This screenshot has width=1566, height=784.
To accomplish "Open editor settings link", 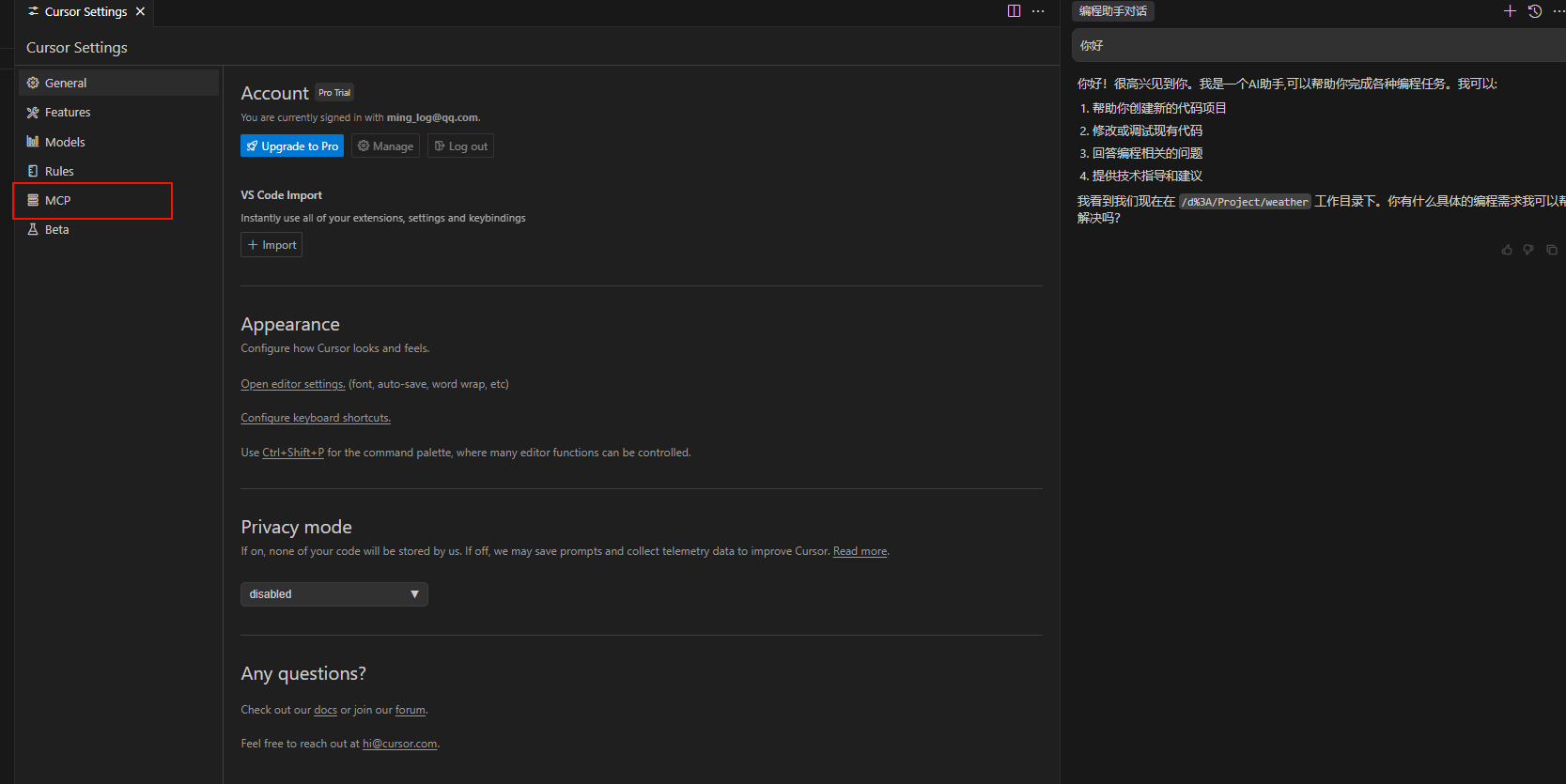I will pos(293,384).
